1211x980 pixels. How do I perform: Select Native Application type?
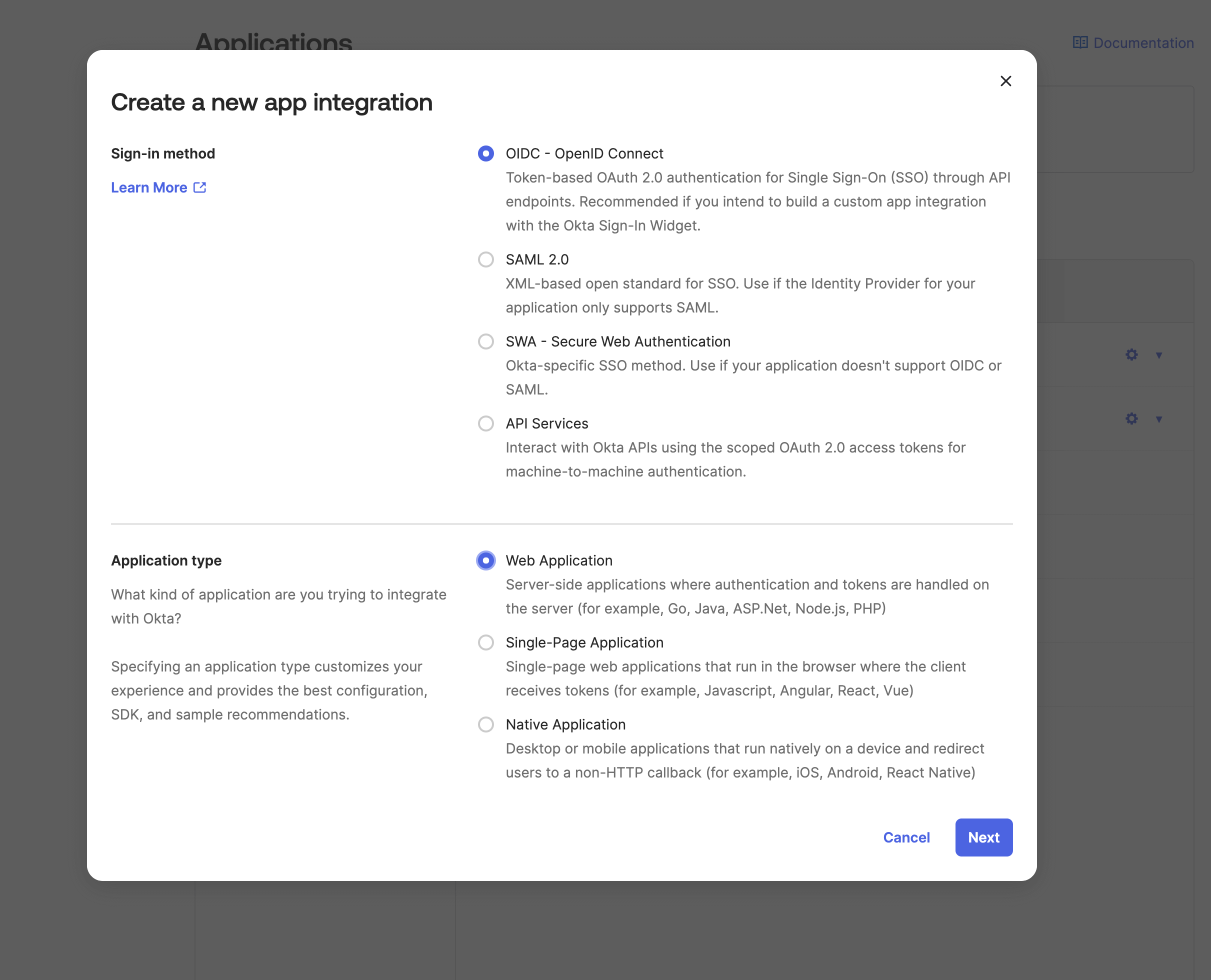[x=485, y=724]
